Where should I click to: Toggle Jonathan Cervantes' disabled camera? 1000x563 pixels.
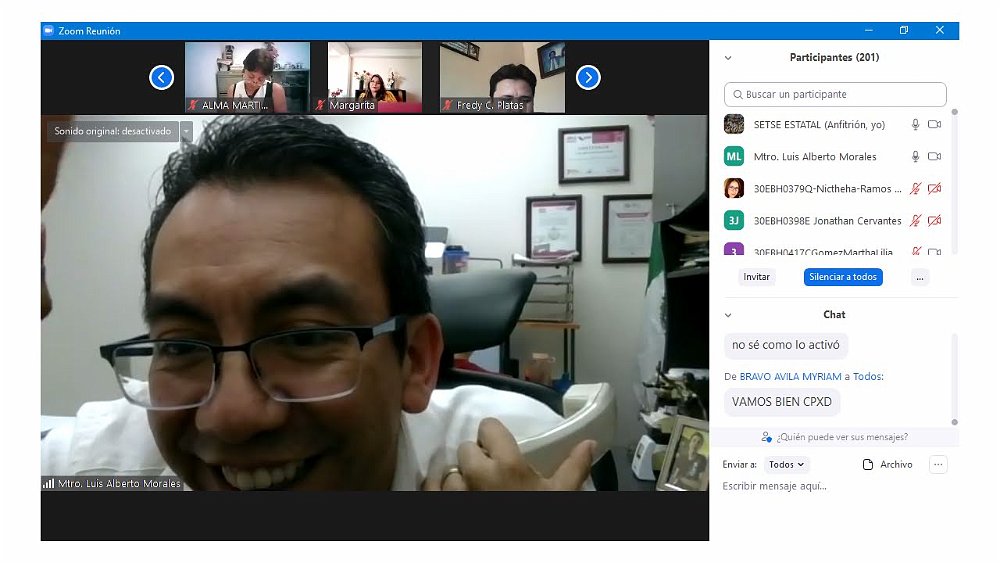pos(935,221)
